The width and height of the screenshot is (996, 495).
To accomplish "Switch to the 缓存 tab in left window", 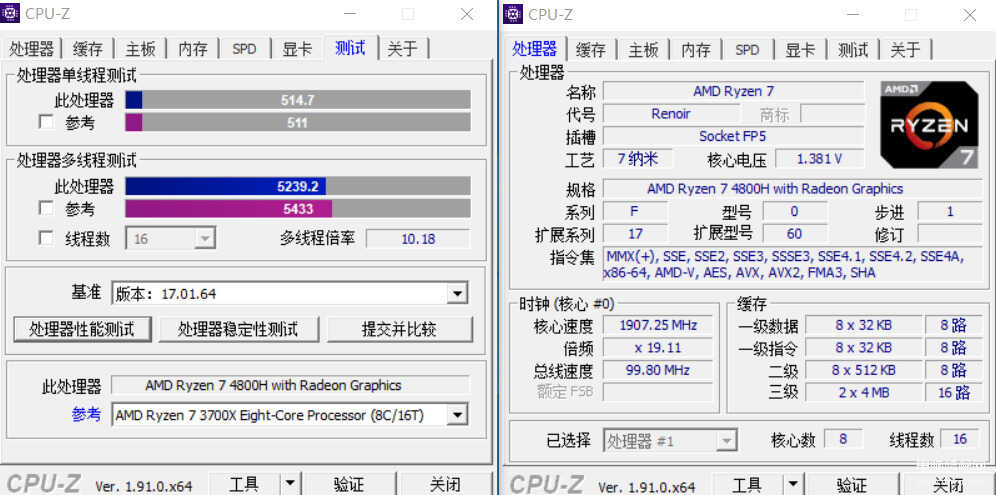I will tap(88, 49).
